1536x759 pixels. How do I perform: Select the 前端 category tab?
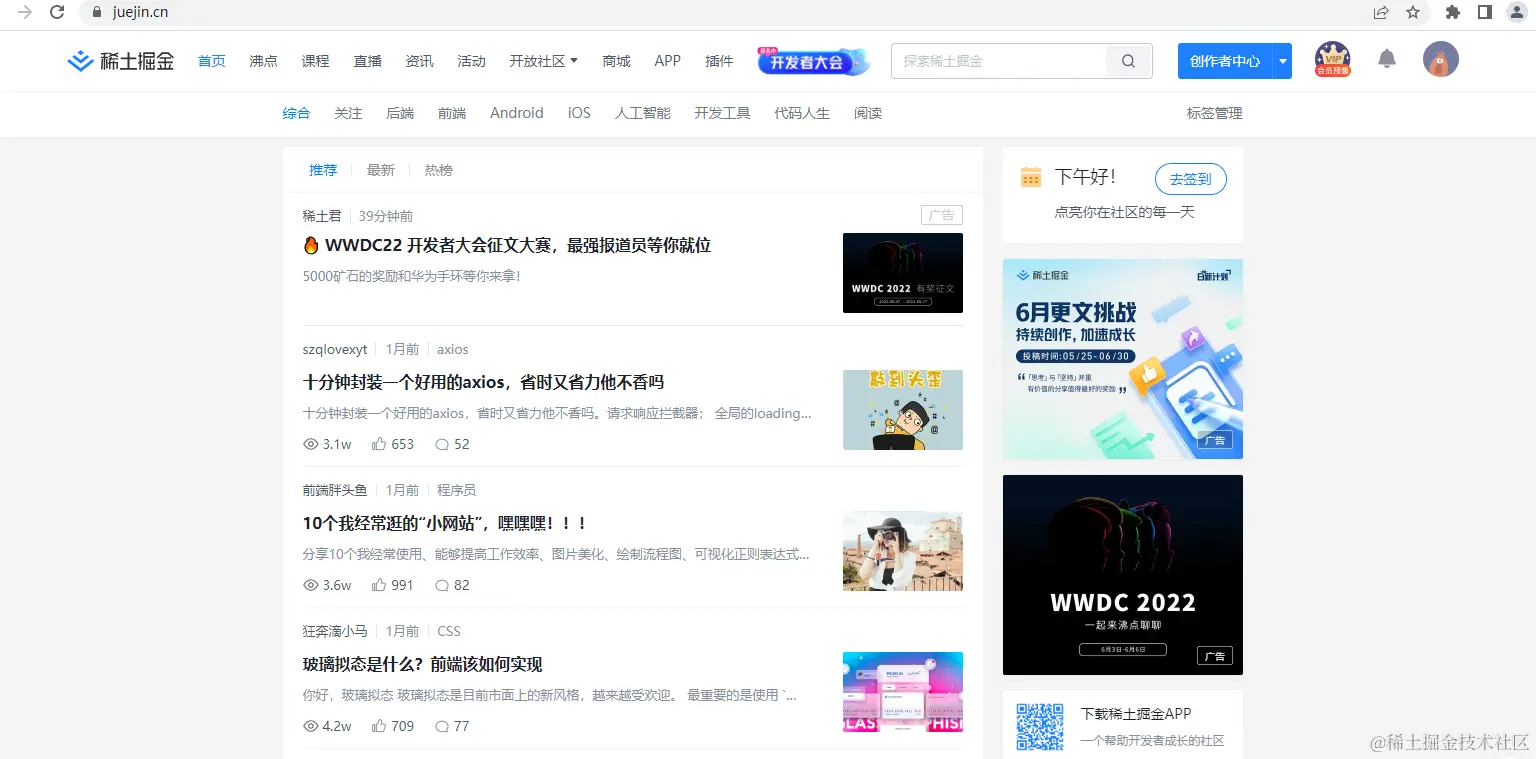452,113
